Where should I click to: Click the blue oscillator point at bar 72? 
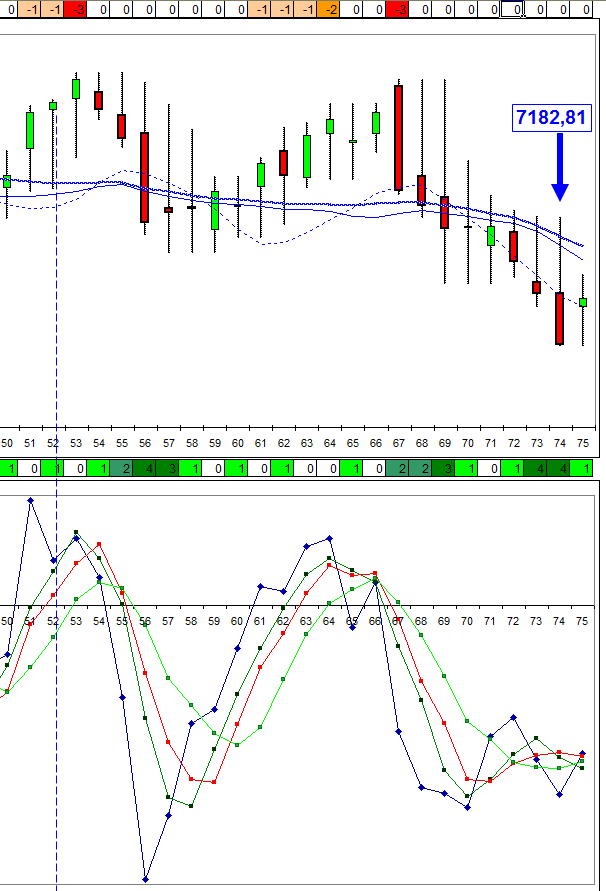point(513,717)
